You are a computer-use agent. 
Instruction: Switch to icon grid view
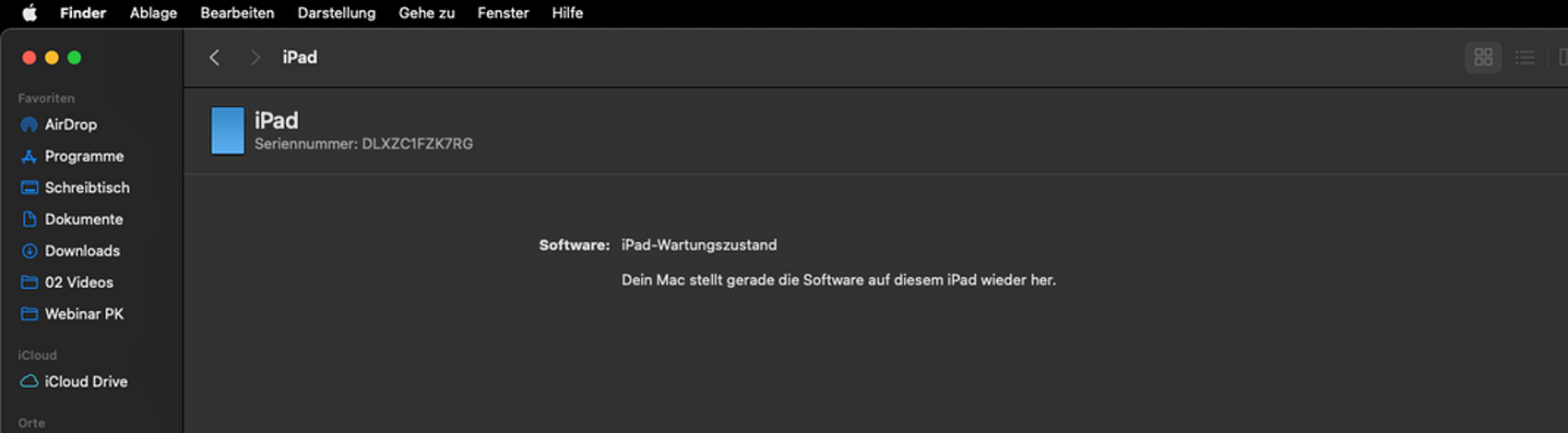point(1483,57)
